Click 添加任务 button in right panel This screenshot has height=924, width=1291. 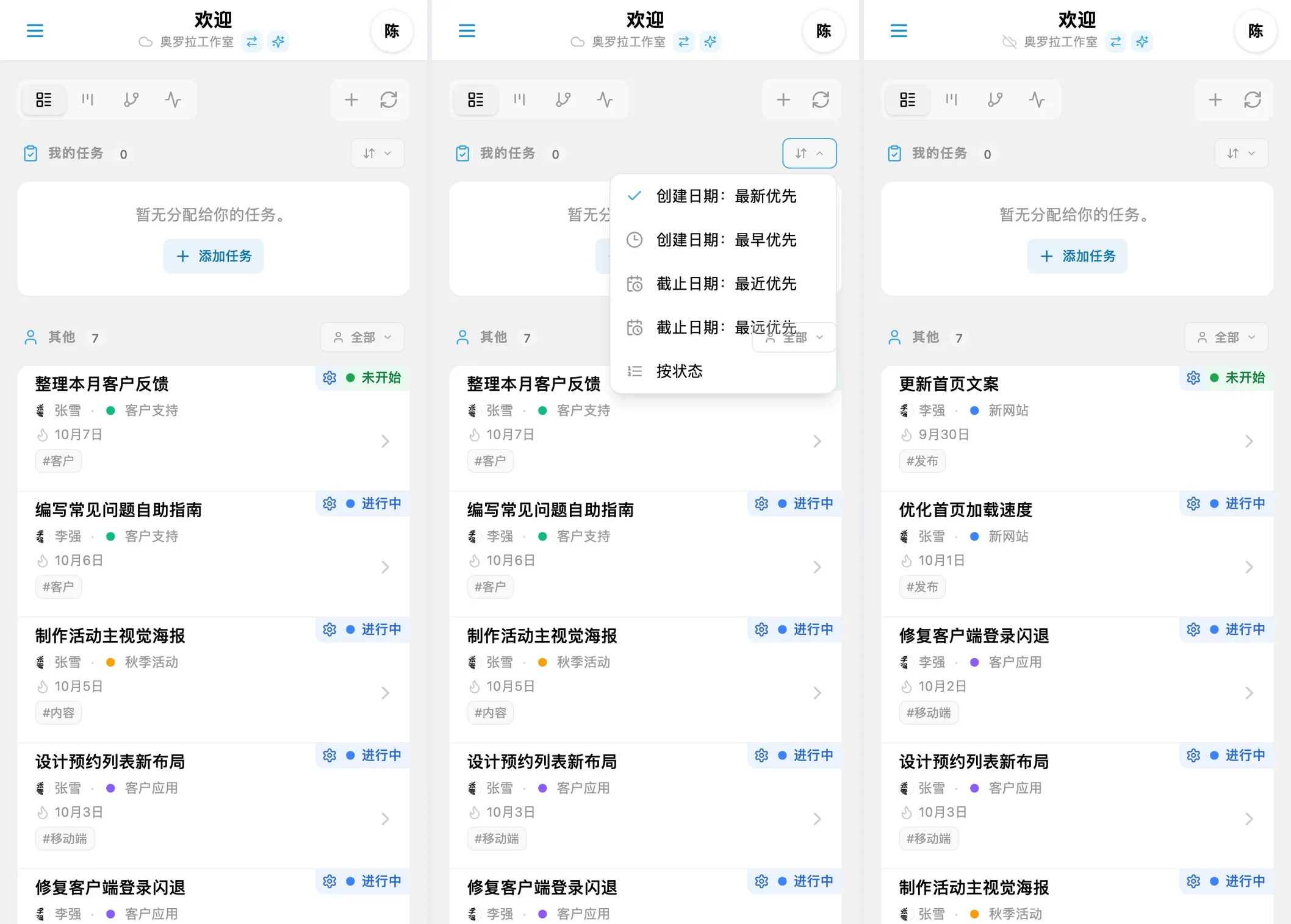pyautogui.click(x=1077, y=256)
